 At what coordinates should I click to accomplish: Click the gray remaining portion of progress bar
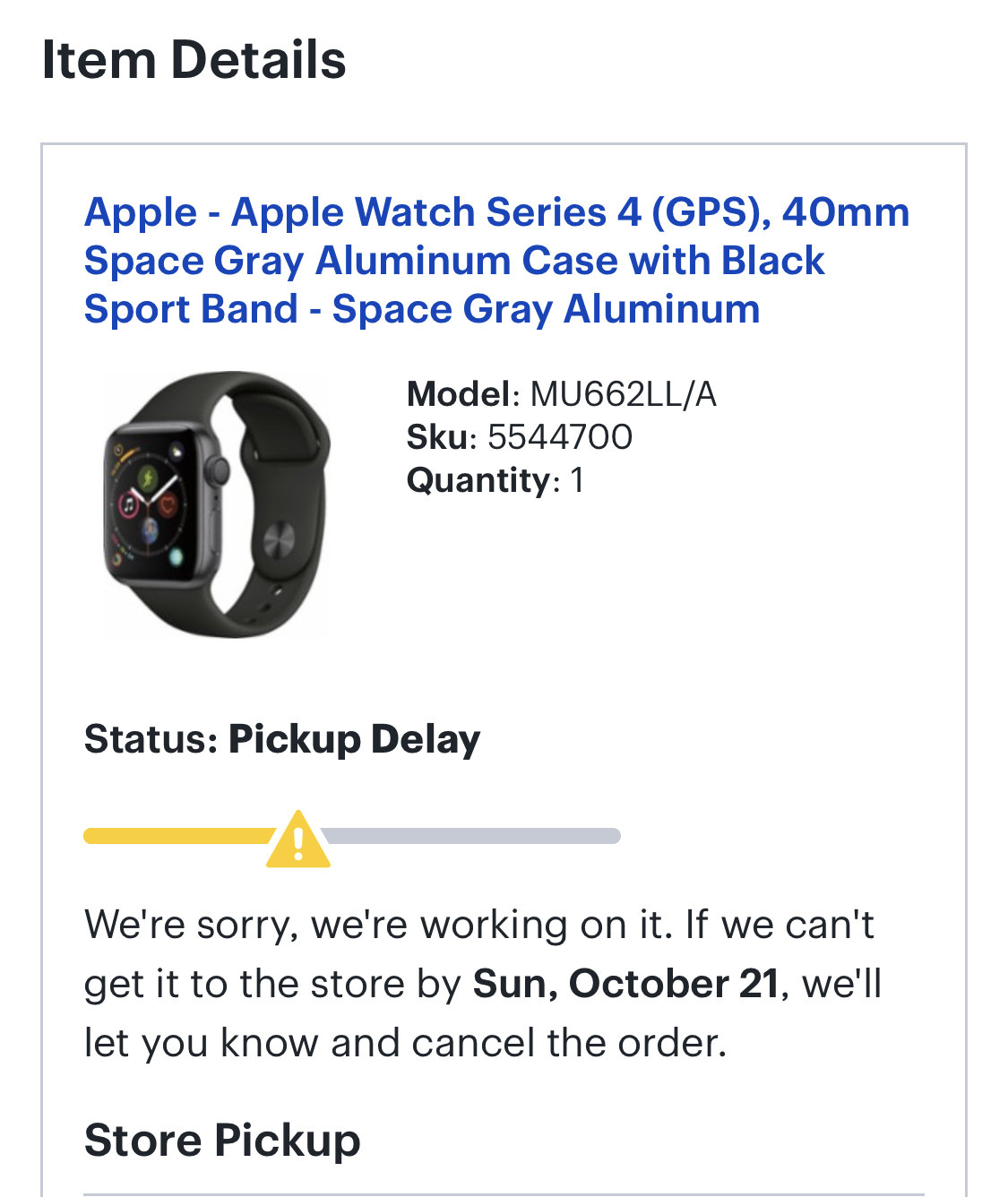[x=471, y=836]
